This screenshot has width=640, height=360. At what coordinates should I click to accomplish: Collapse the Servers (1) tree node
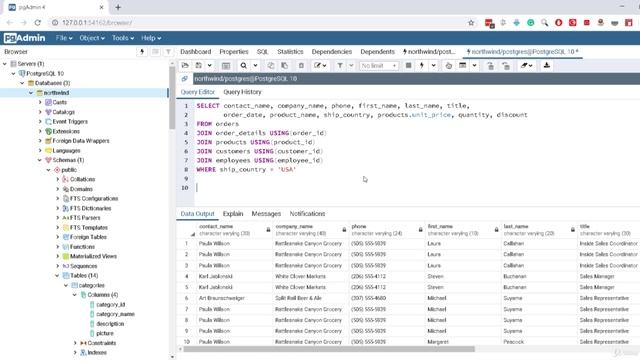point(5,64)
